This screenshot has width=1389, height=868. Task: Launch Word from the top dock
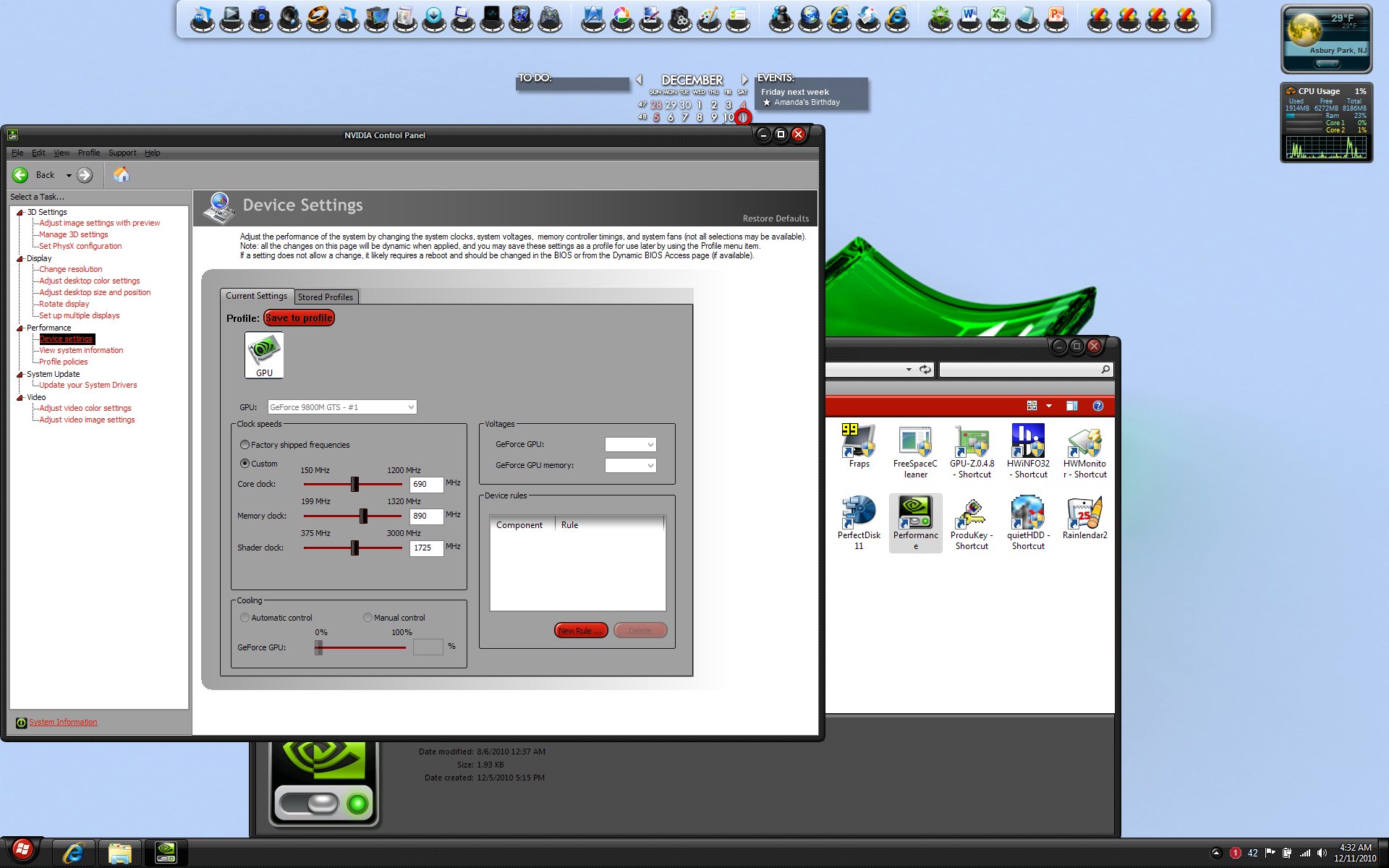tap(969, 19)
